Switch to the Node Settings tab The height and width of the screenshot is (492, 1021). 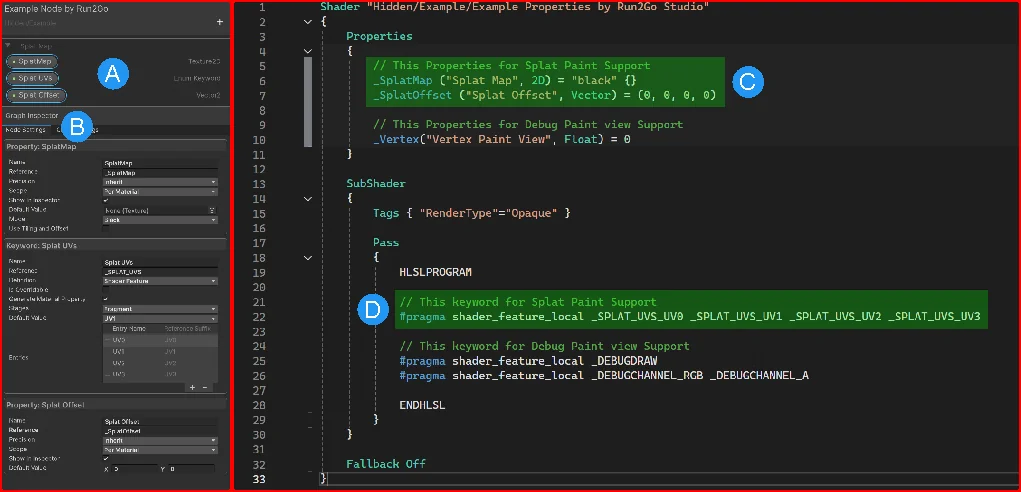tap(27, 130)
